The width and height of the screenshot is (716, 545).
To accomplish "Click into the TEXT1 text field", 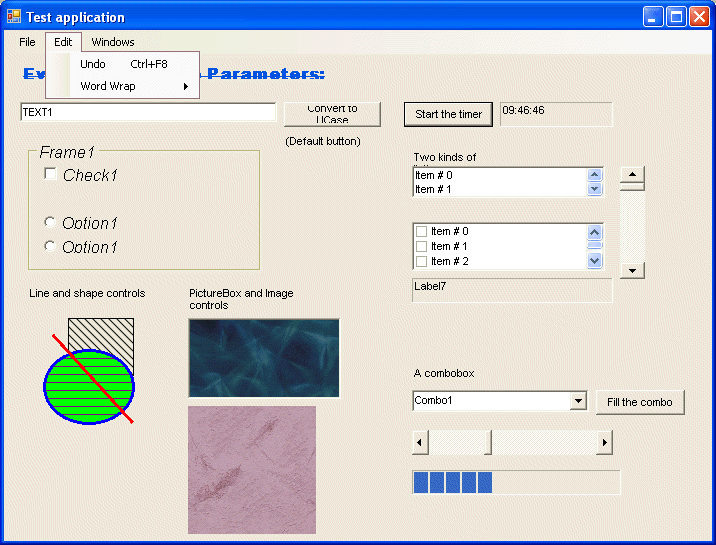I will (x=148, y=112).
